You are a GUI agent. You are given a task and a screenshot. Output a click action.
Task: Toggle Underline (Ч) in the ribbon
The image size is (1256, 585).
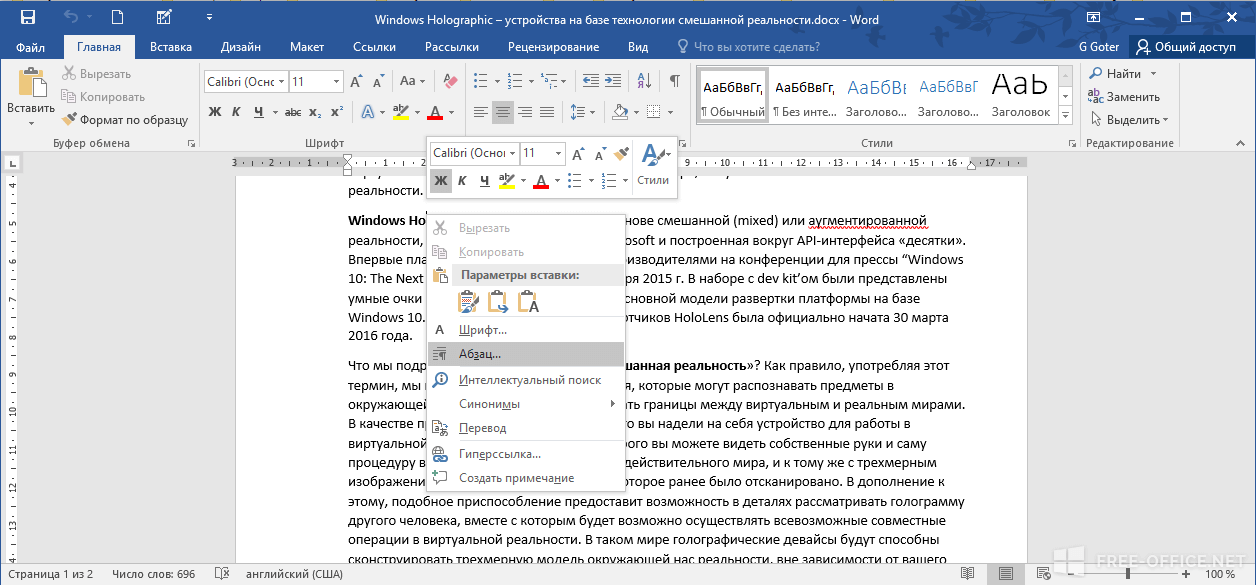pyautogui.click(x=259, y=112)
